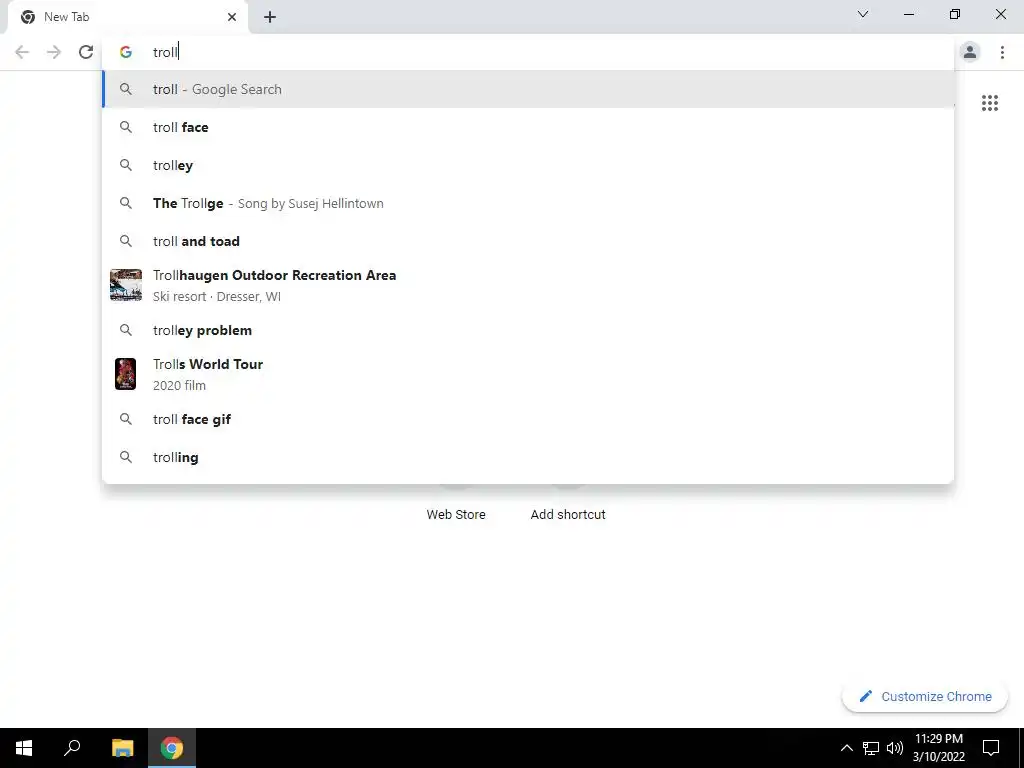1024x768 pixels.
Task: Click search icon beside 'trolley problem'
Action: (126, 330)
